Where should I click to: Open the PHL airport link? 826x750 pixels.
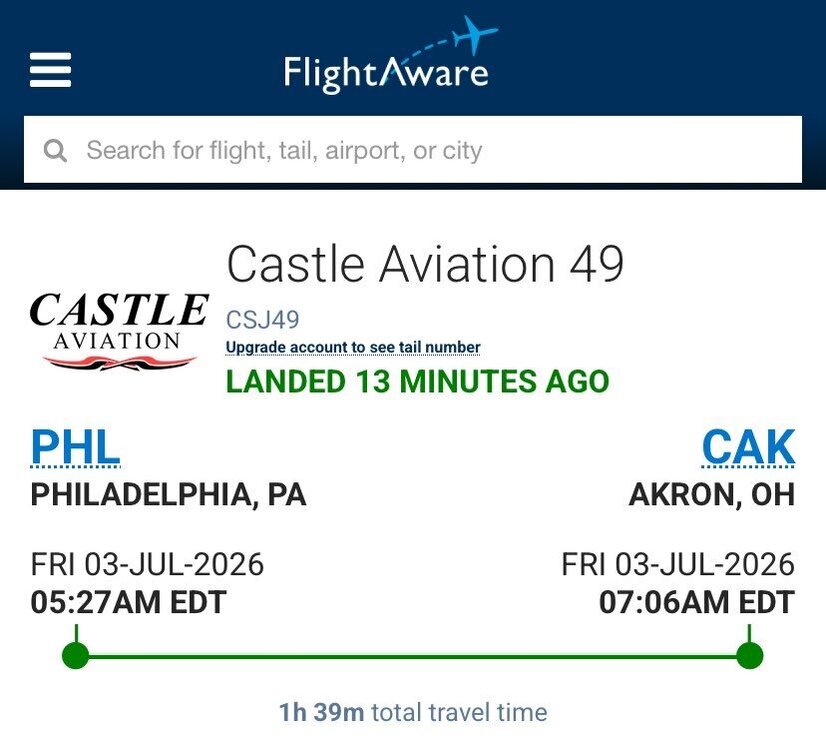(75, 448)
